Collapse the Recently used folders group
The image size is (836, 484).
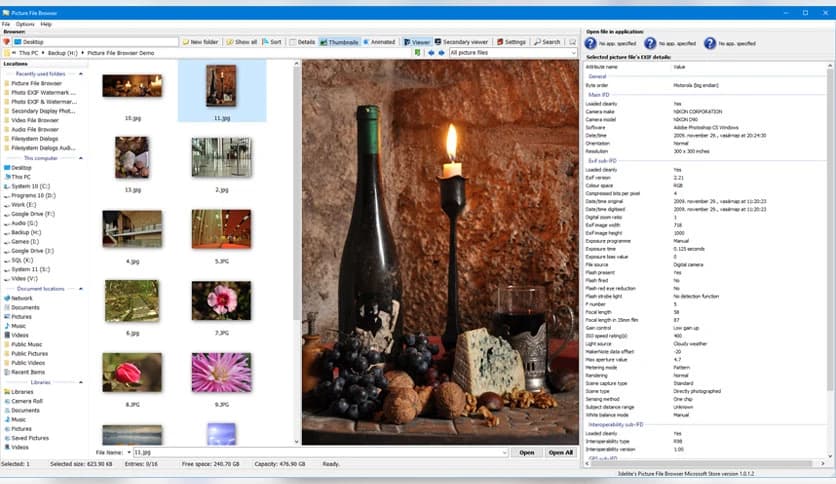tap(81, 74)
